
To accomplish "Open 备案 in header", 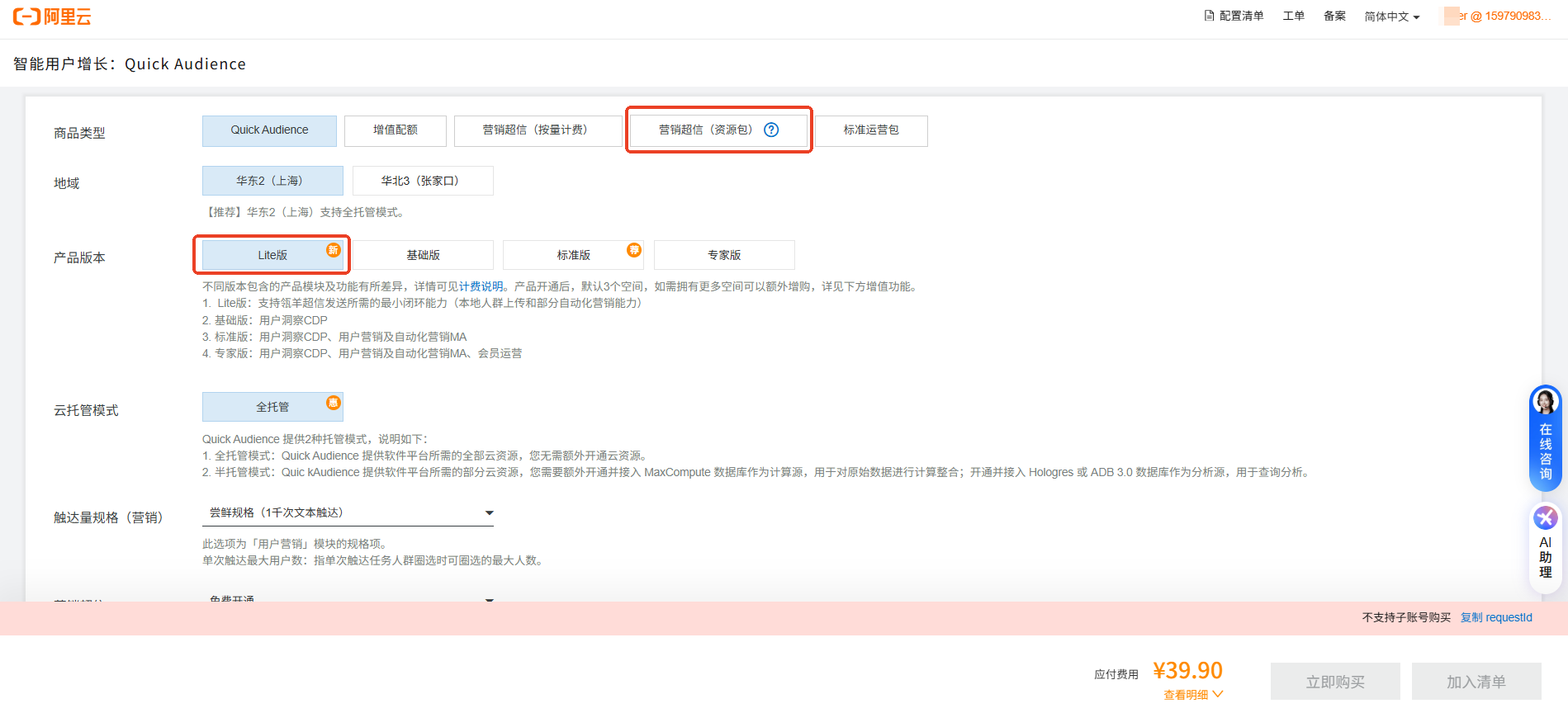I will click(1334, 16).
